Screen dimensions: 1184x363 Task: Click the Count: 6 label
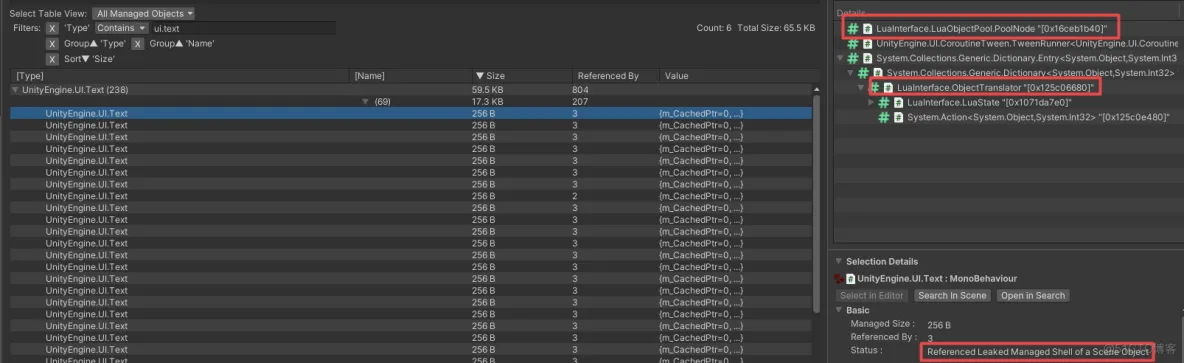pyautogui.click(x=714, y=28)
